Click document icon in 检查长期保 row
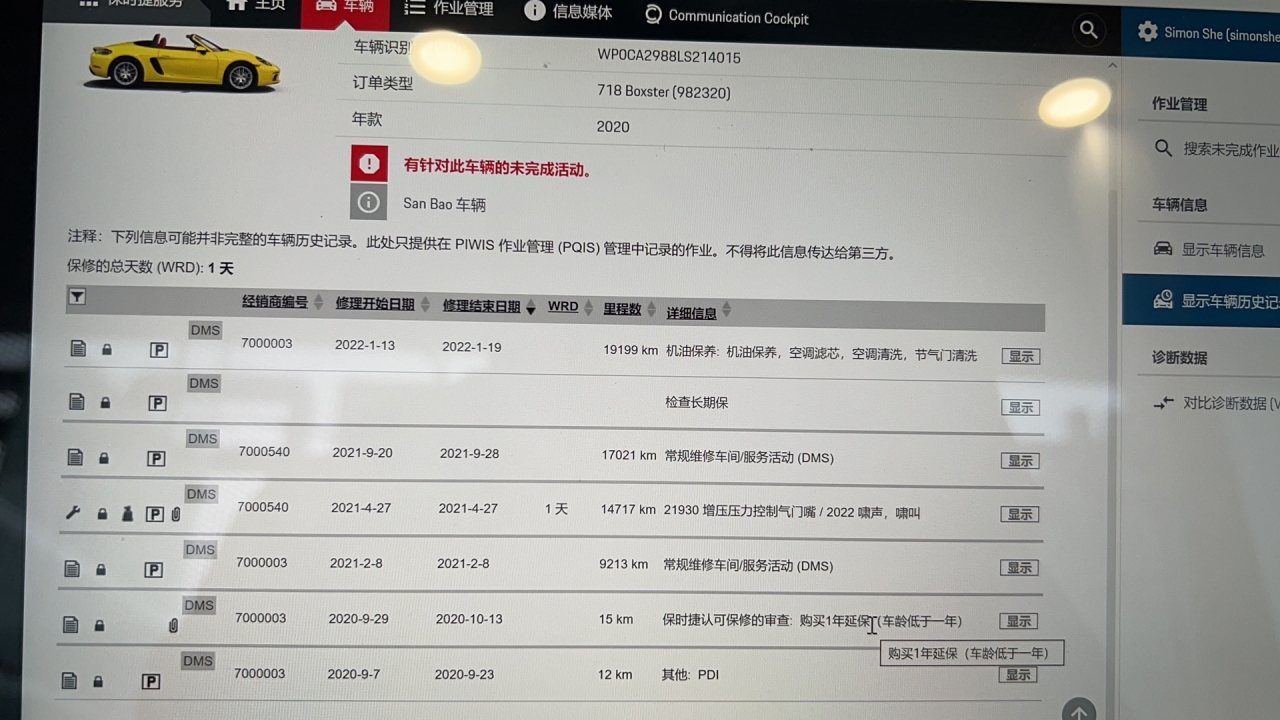1280x720 pixels. 77,402
